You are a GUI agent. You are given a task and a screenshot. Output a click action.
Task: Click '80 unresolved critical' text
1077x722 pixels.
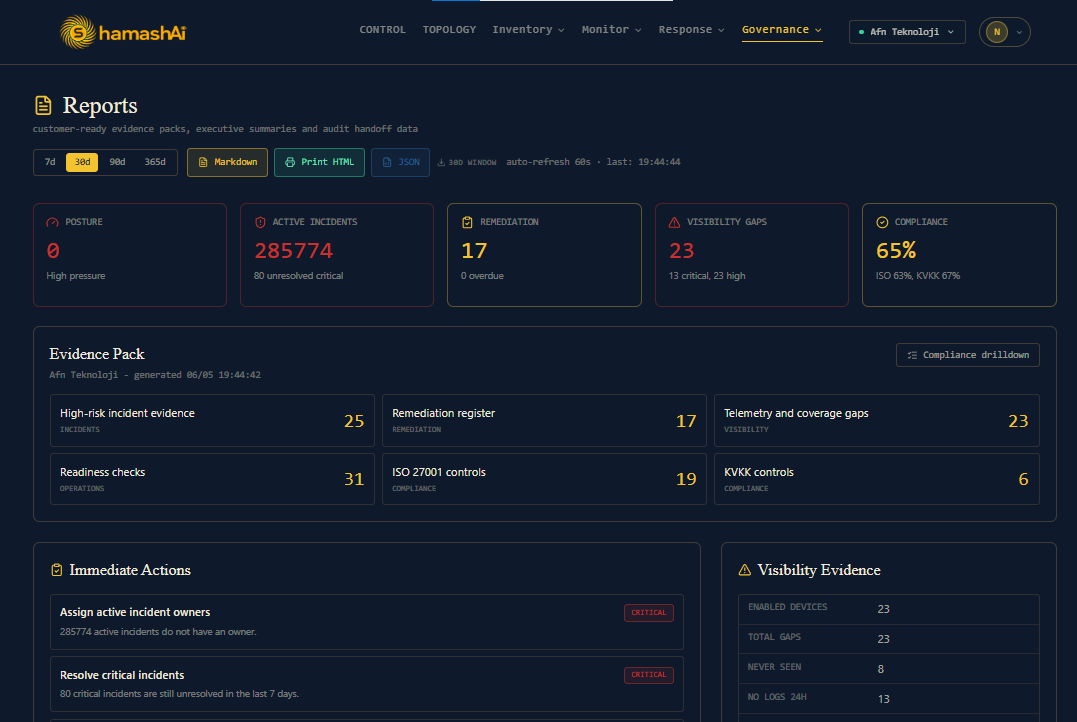(298, 275)
